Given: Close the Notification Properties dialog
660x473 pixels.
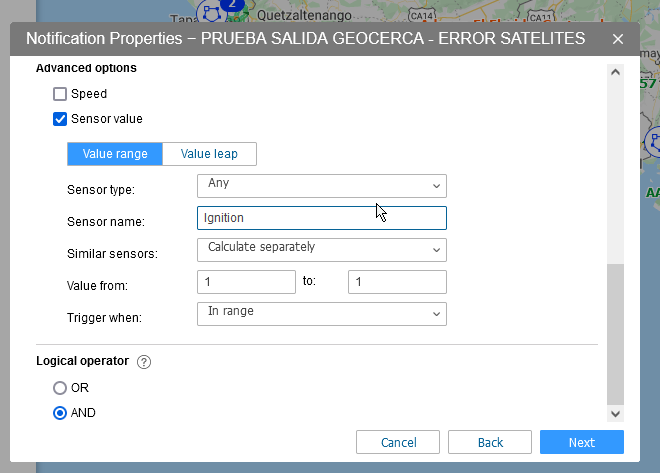Looking at the screenshot, I should pos(618,39).
